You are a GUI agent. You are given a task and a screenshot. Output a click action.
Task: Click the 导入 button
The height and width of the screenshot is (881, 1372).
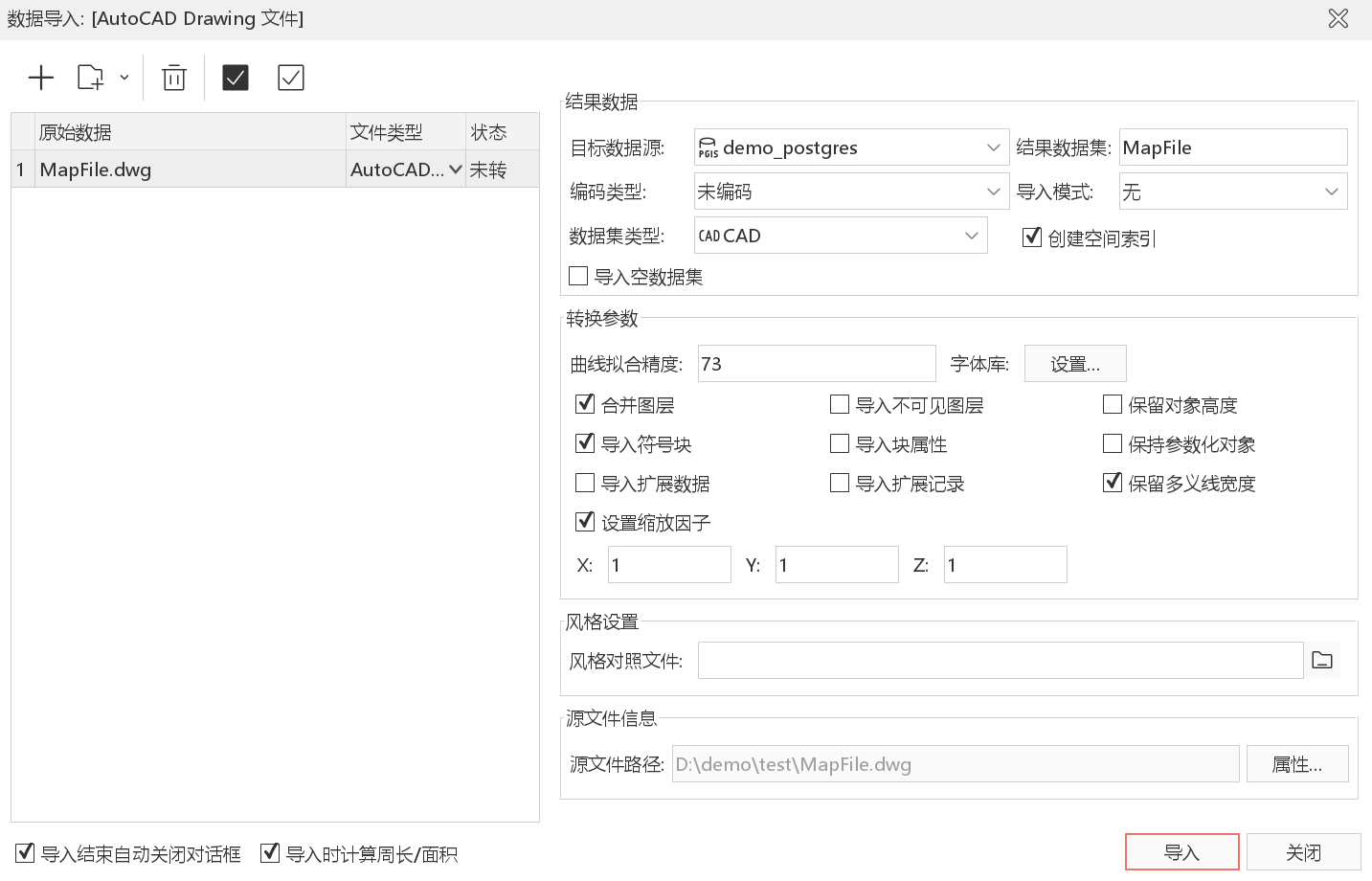[x=1182, y=852]
